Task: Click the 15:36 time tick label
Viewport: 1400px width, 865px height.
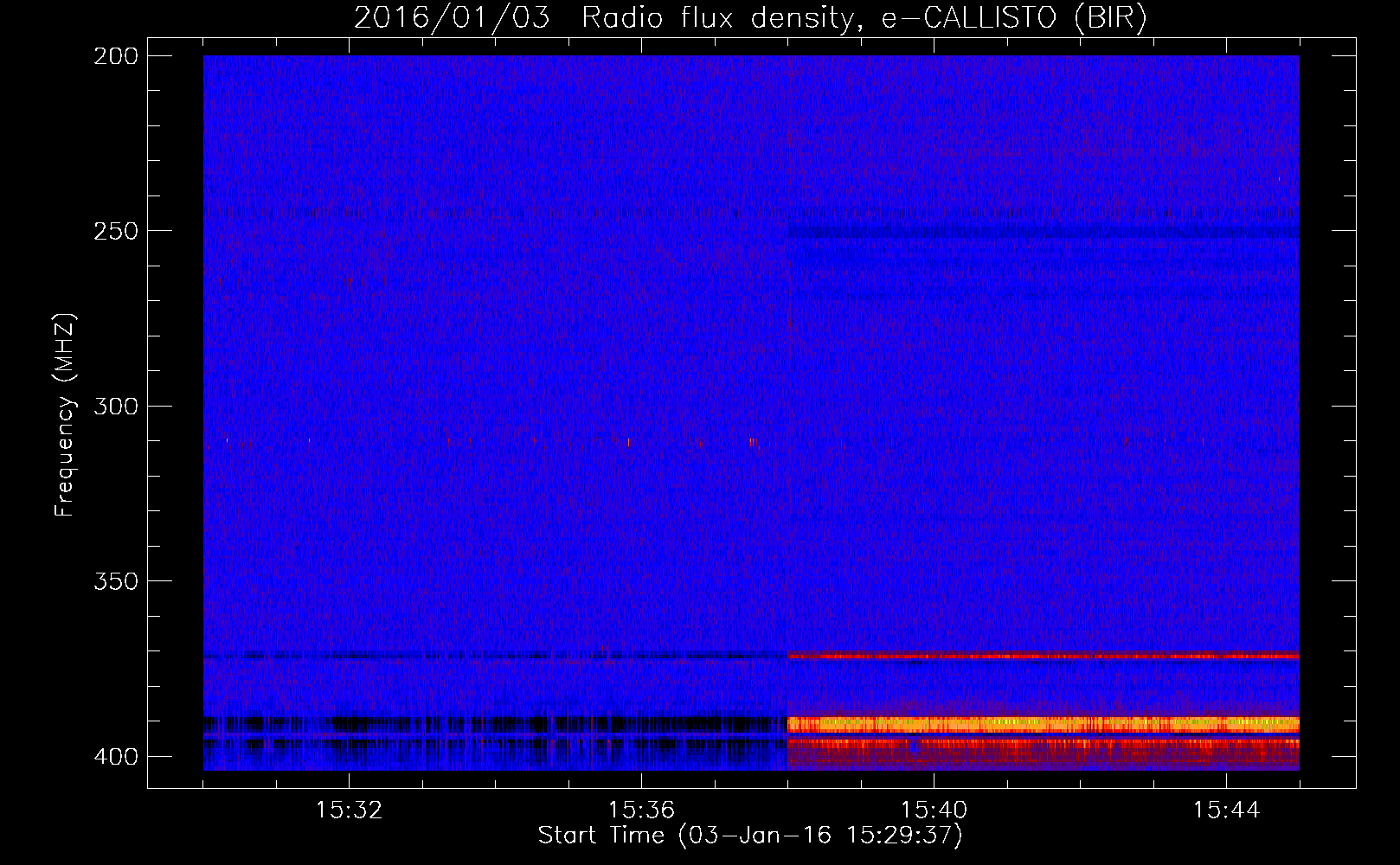Action: point(641,811)
